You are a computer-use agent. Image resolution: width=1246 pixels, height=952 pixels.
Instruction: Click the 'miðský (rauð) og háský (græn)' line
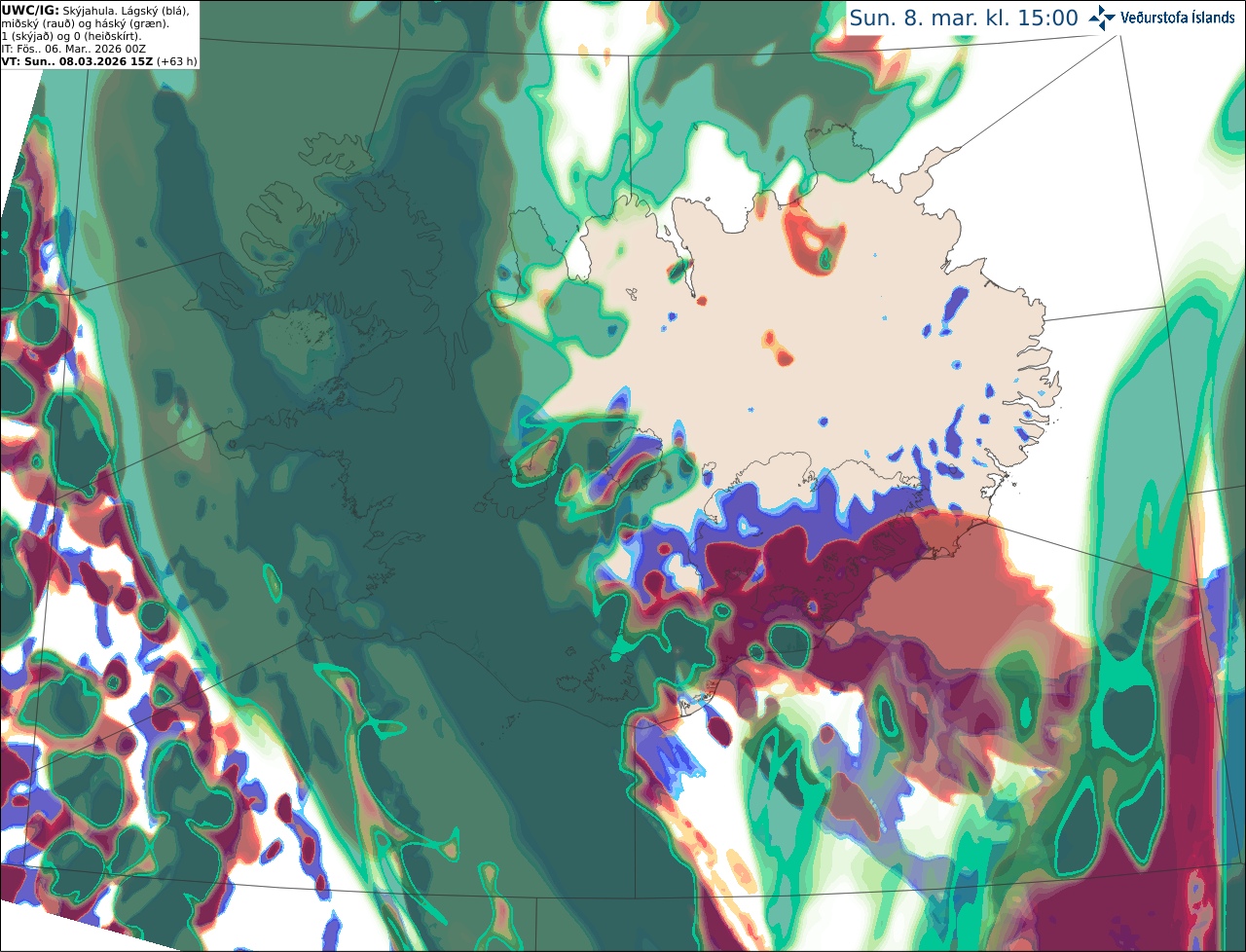(x=85, y=23)
